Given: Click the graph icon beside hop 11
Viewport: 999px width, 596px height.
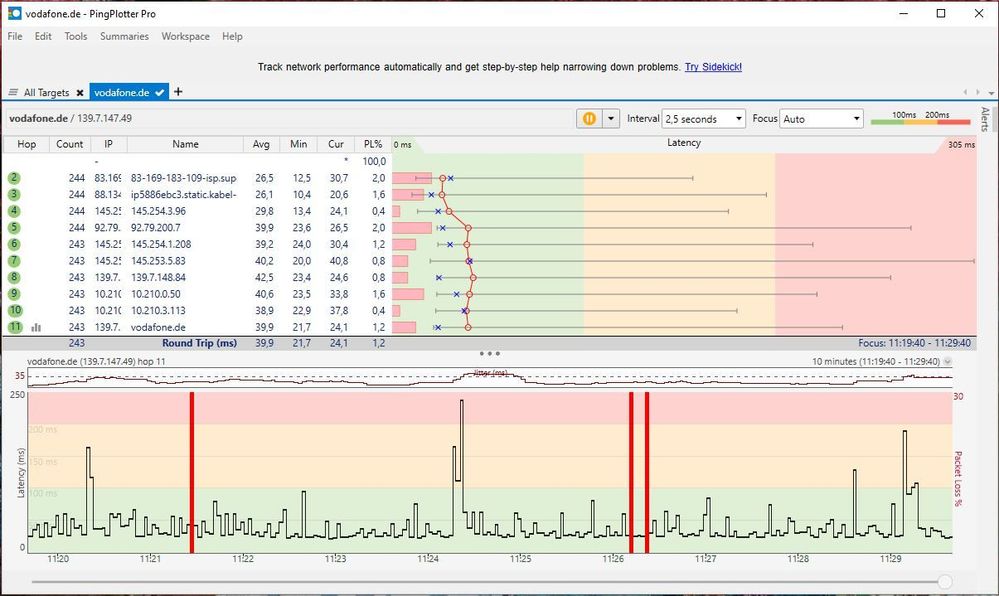Looking at the screenshot, I should (x=36, y=327).
